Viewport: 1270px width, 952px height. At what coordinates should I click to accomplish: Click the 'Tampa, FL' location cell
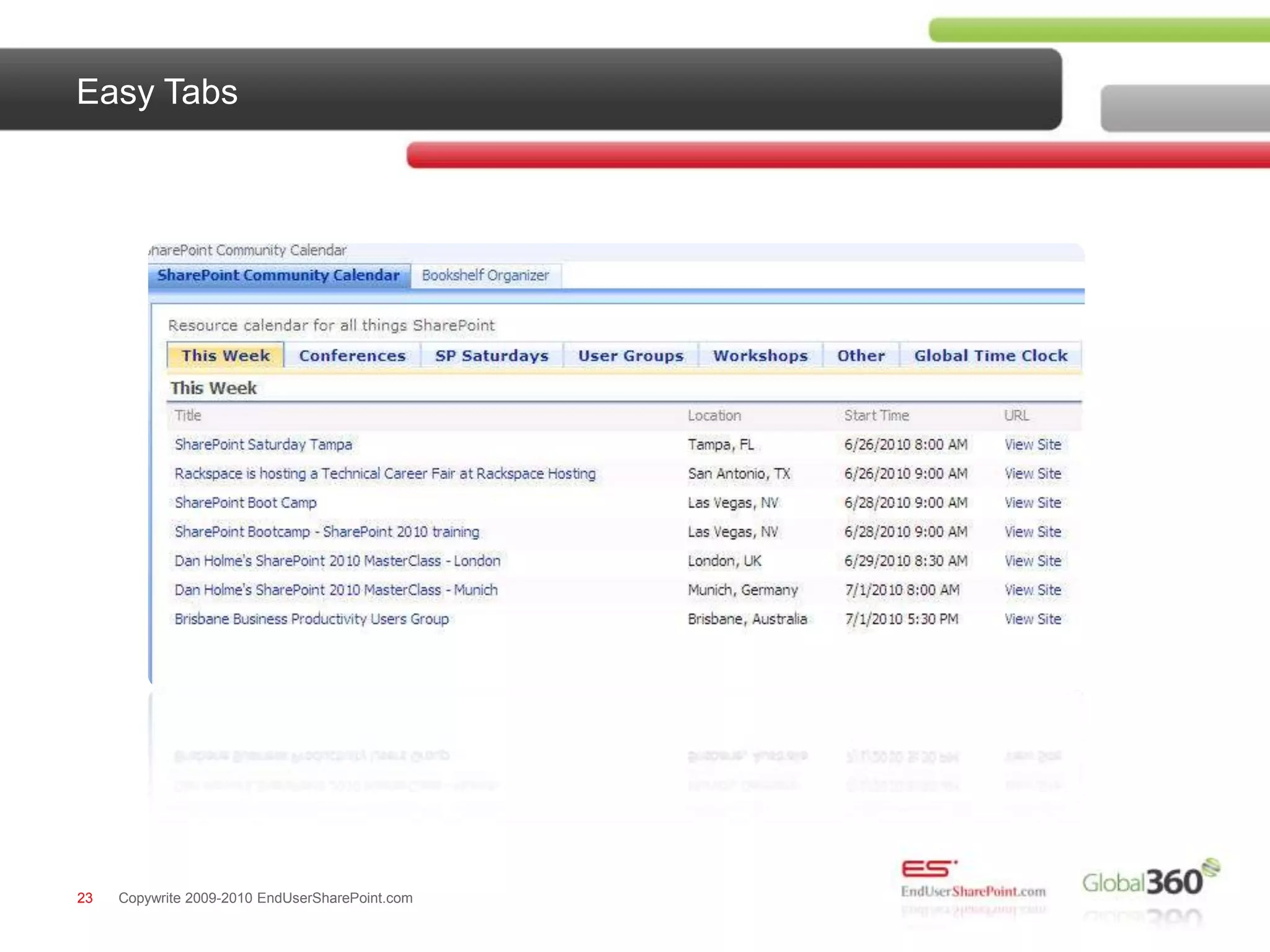click(721, 444)
